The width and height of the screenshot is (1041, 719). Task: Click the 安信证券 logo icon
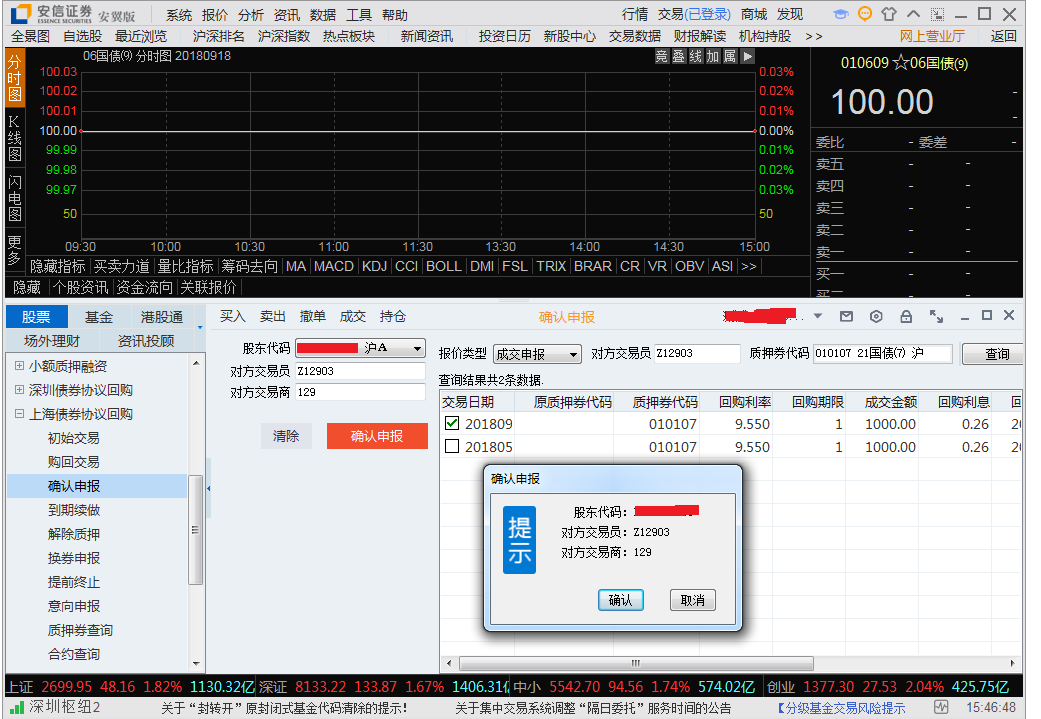tap(21, 13)
